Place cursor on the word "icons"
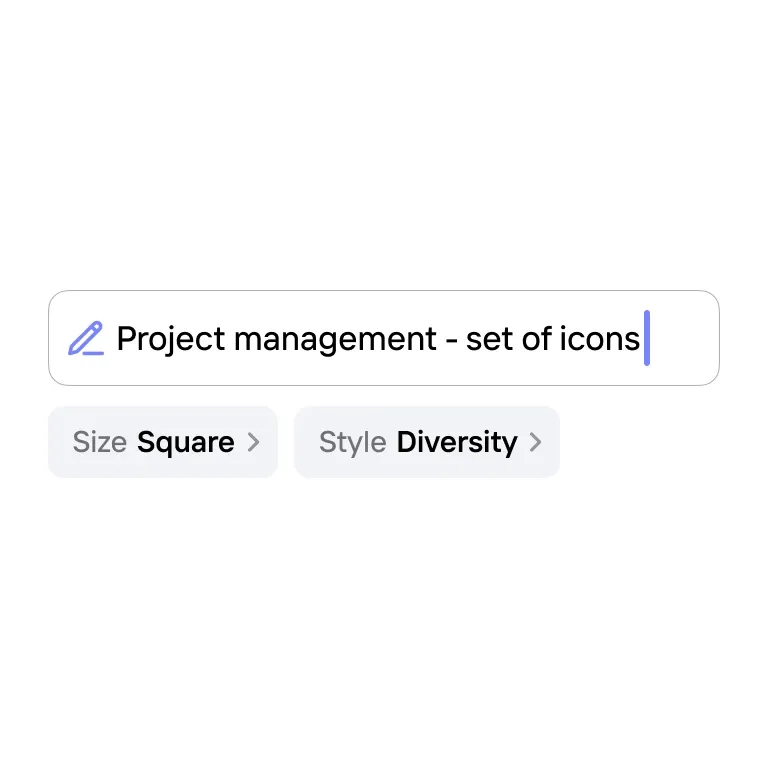The width and height of the screenshot is (768, 768). (600, 338)
